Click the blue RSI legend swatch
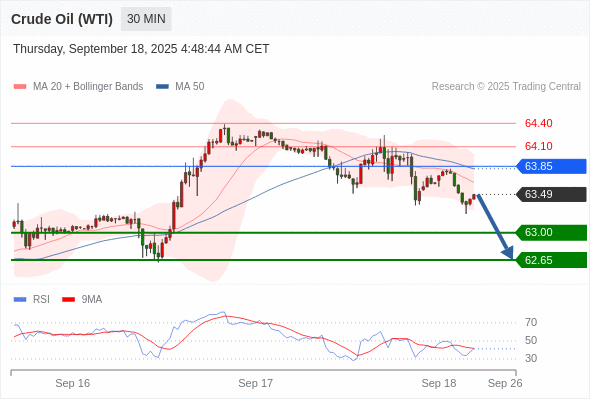Screen dimensions: 590x400 click(x=20, y=300)
